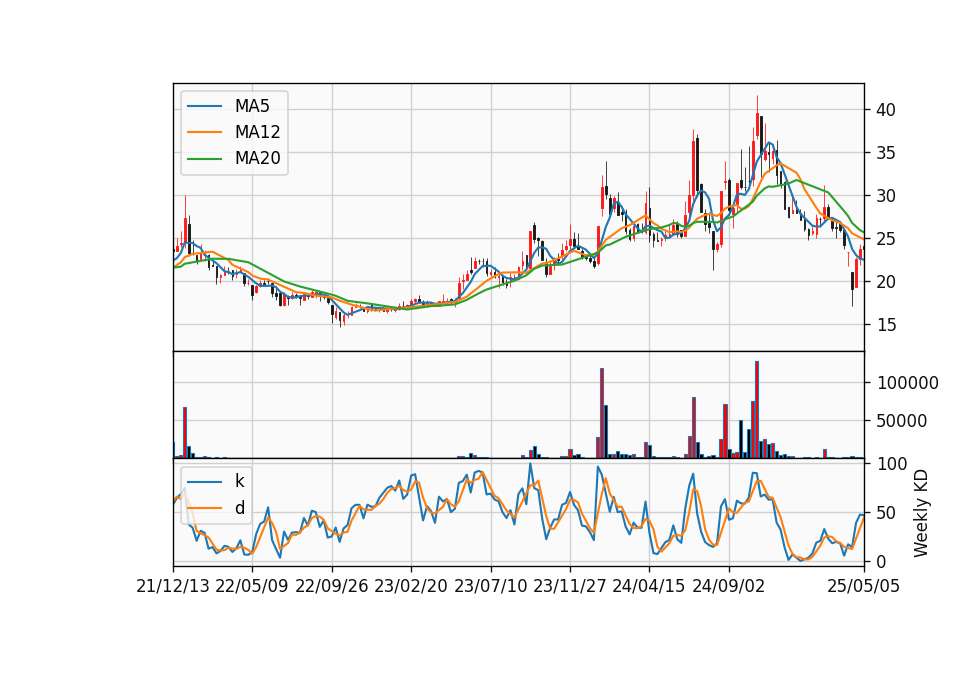Click the 24/09/02 date label
Viewport: 960px width, 690px height.
(x=729, y=587)
